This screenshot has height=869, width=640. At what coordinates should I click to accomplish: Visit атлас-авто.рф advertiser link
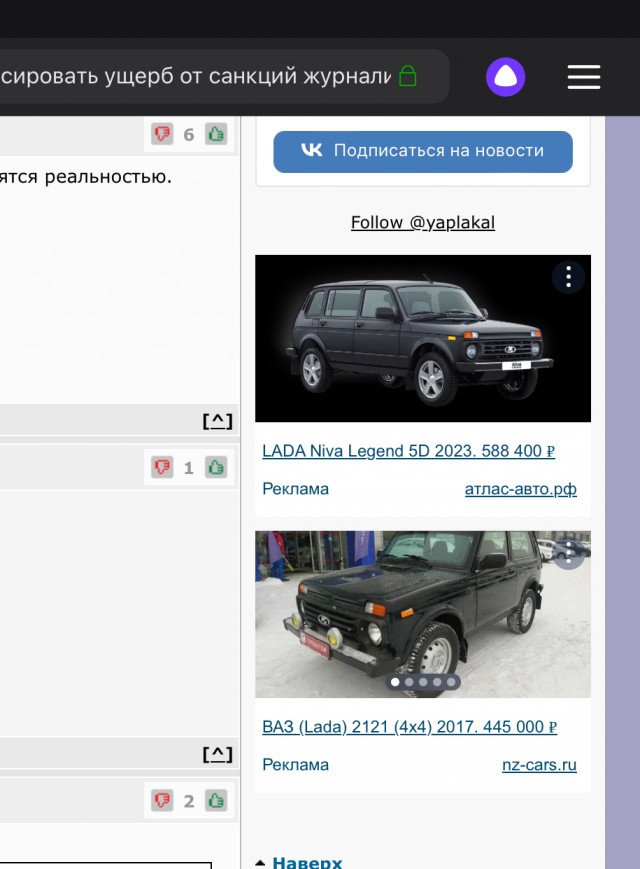(521, 489)
